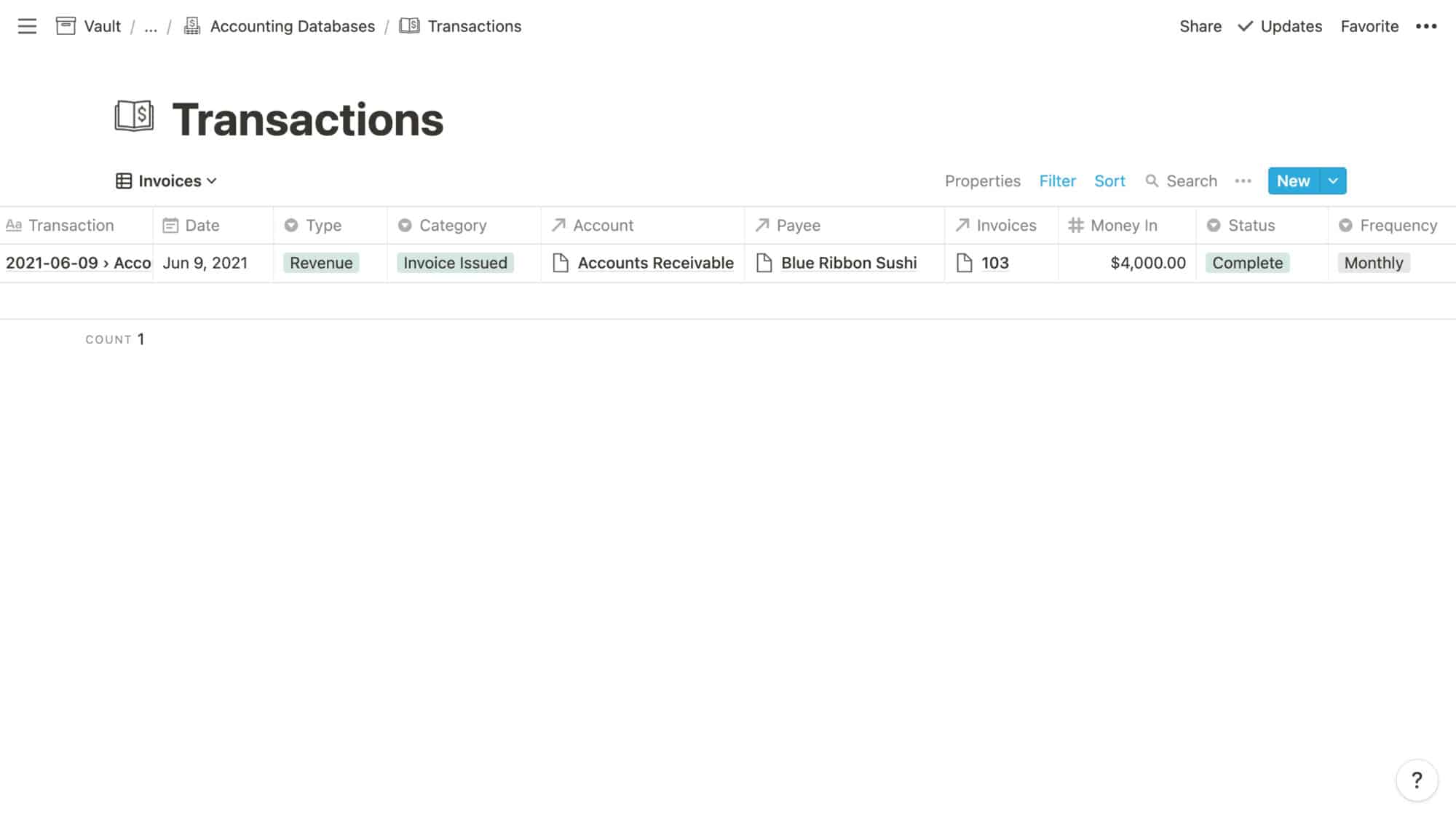
Task: Expand the New button dropdown chevron
Action: 1333,181
